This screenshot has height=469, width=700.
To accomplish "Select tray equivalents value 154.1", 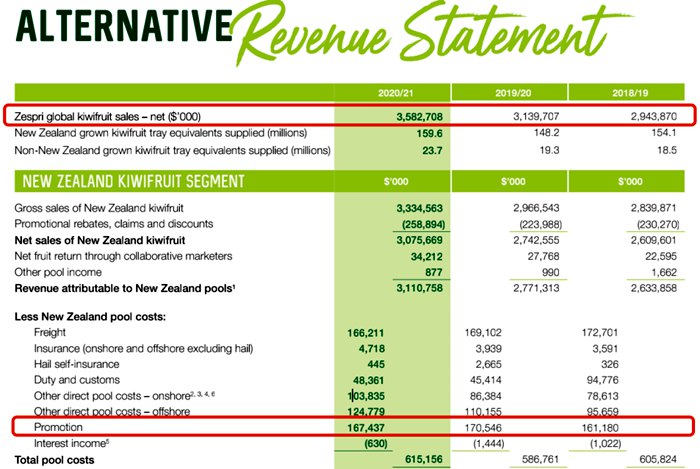I will [663, 133].
